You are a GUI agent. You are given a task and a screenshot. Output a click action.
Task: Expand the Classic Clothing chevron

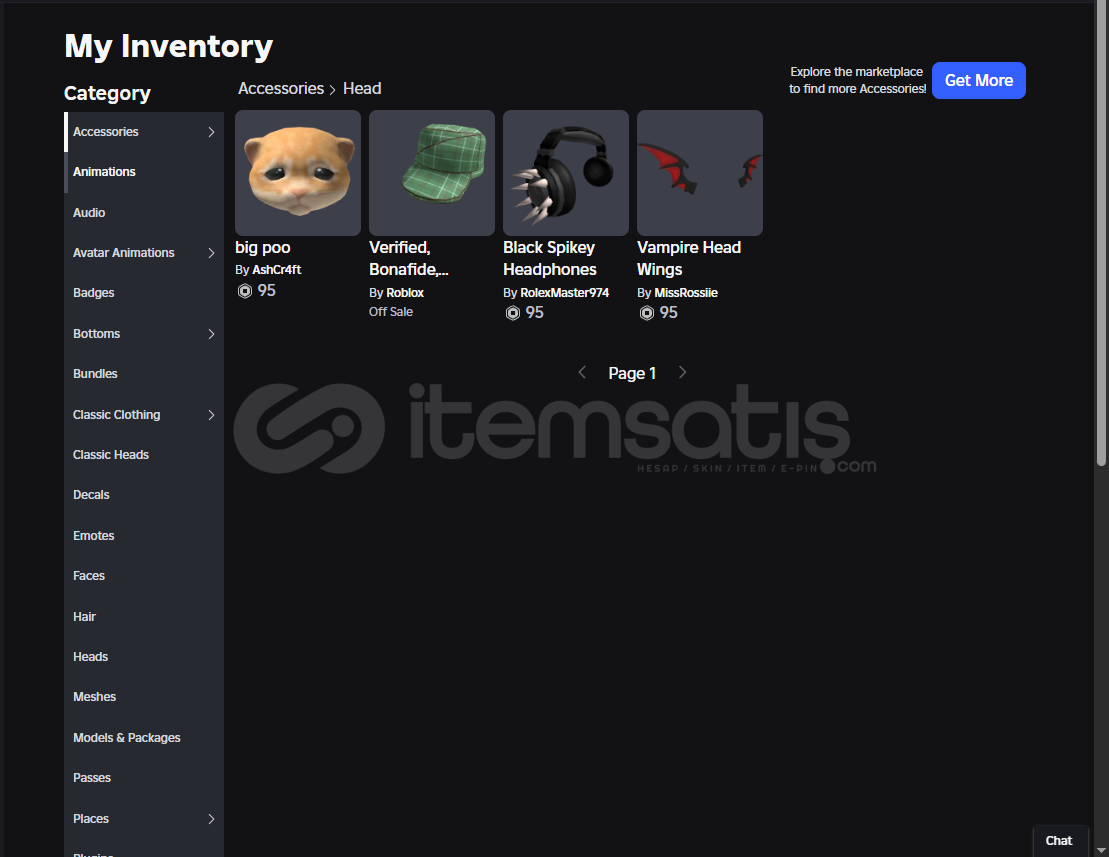click(x=211, y=415)
